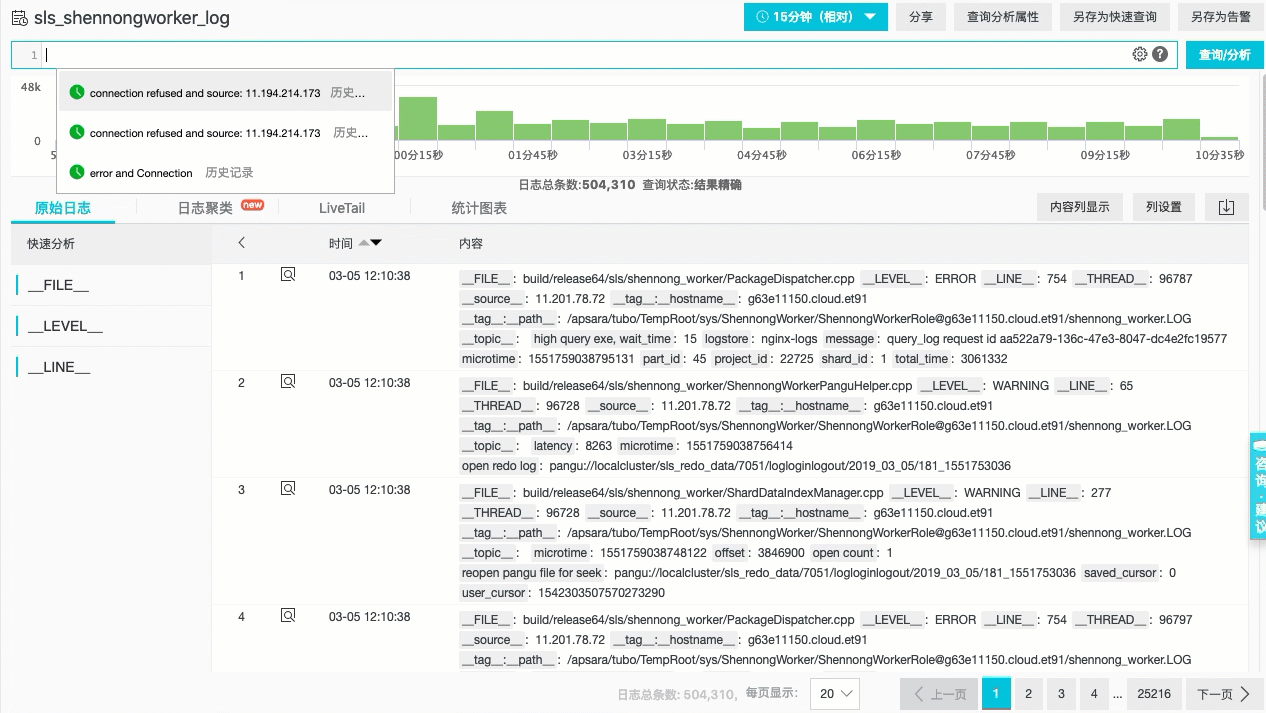Click the logstore icon beside sls_shennongworker_log

coord(19,18)
